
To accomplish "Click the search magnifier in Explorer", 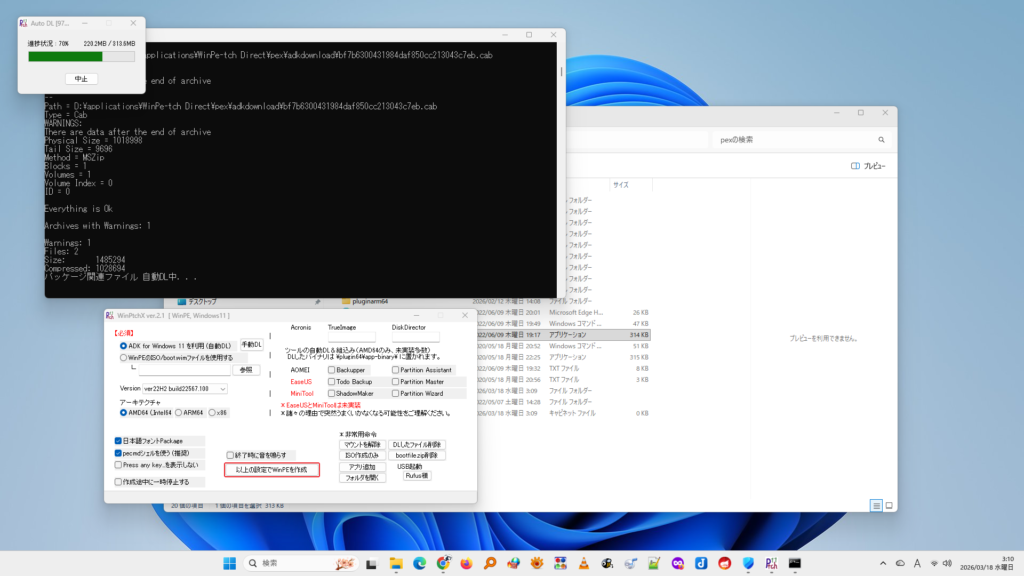I will (881, 140).
